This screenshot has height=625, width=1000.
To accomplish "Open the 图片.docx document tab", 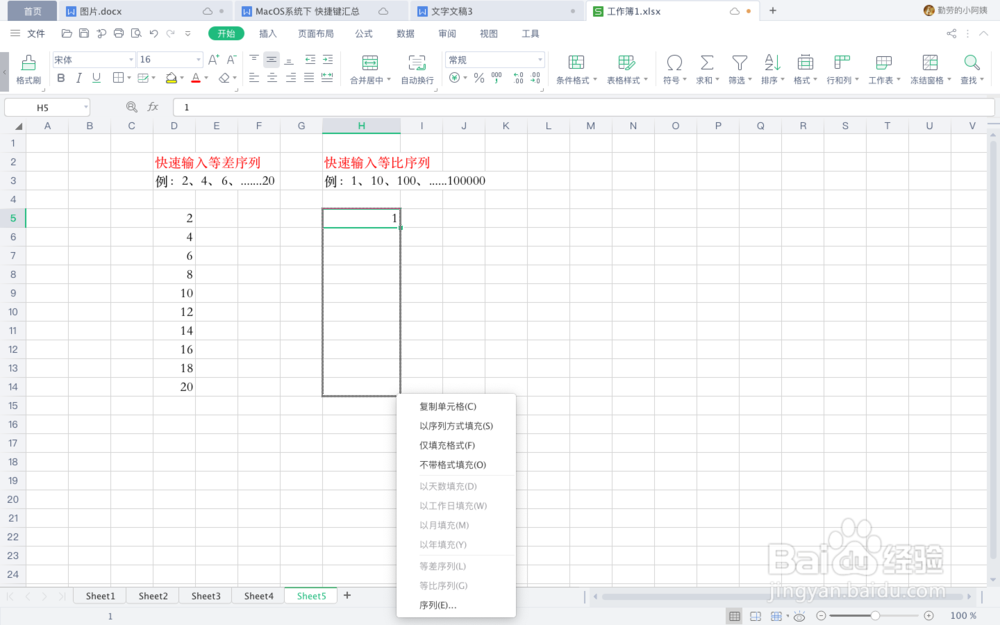I will [x=144, y=11].
